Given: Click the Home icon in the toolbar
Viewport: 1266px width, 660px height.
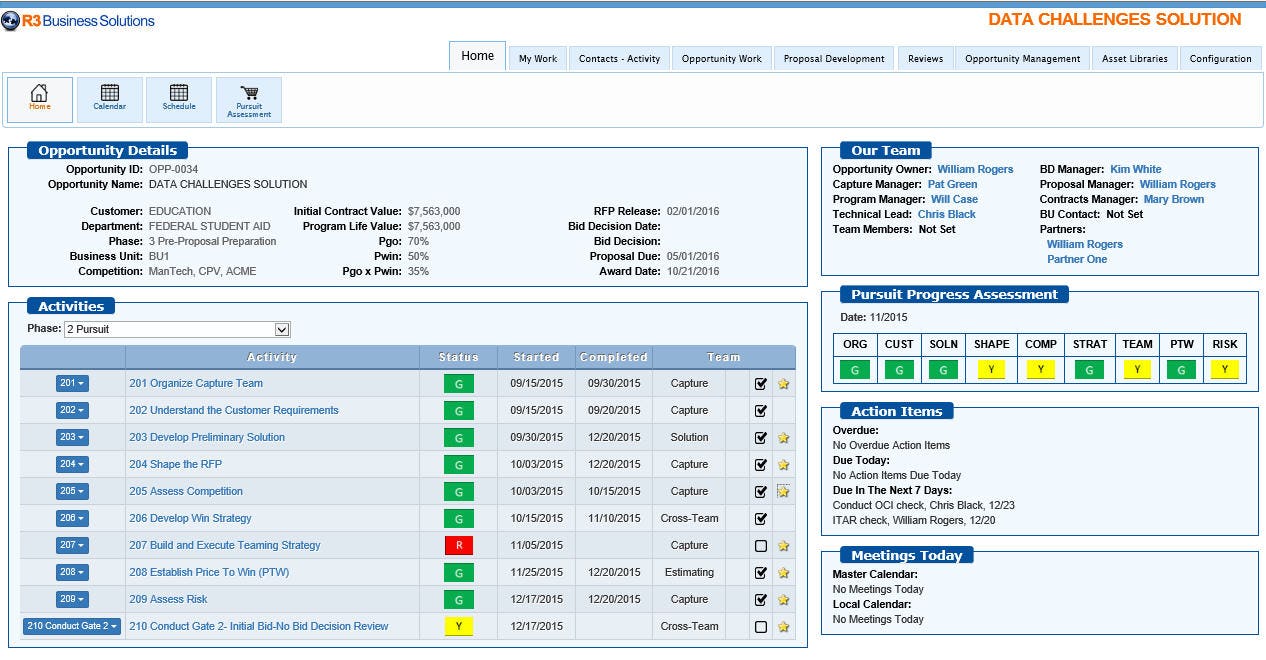Looking at the screenshot, I should [39, 98].
